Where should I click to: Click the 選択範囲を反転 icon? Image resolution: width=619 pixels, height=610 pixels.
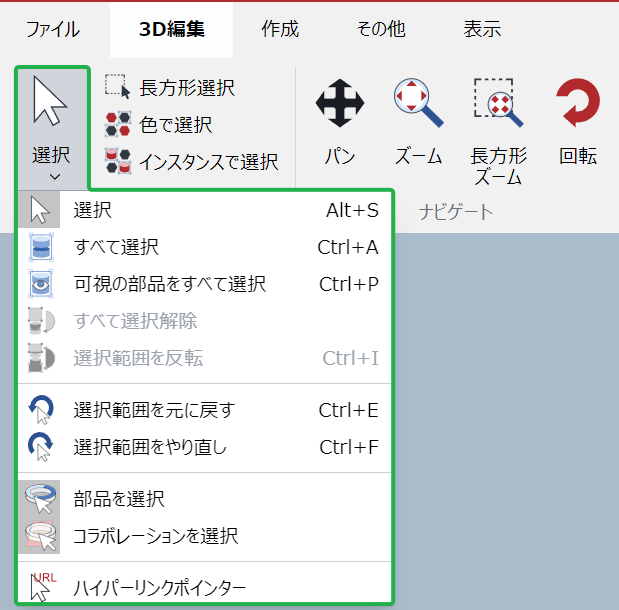tap(41, 358)
